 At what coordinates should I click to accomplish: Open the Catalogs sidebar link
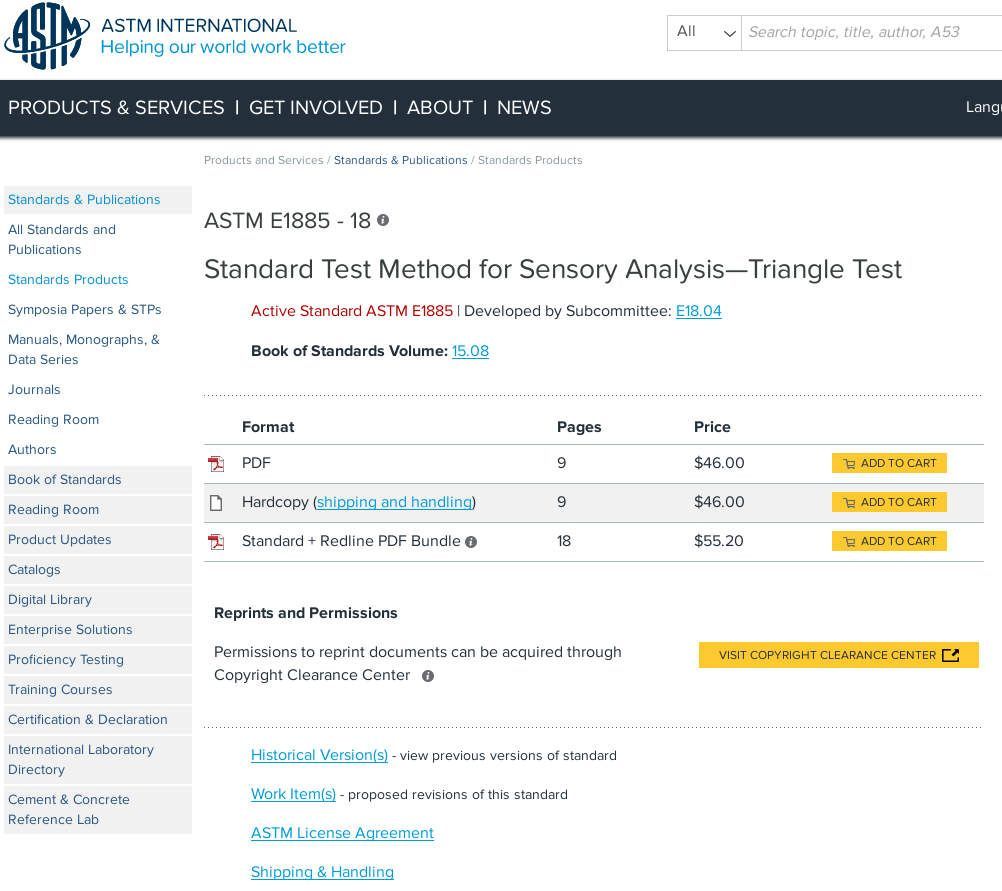tap(97, 569)
